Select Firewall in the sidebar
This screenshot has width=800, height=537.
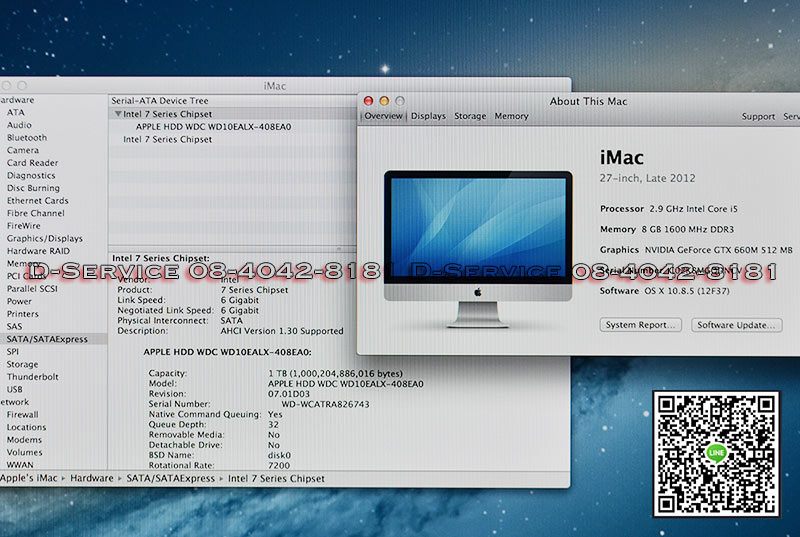tap(22, 415)
